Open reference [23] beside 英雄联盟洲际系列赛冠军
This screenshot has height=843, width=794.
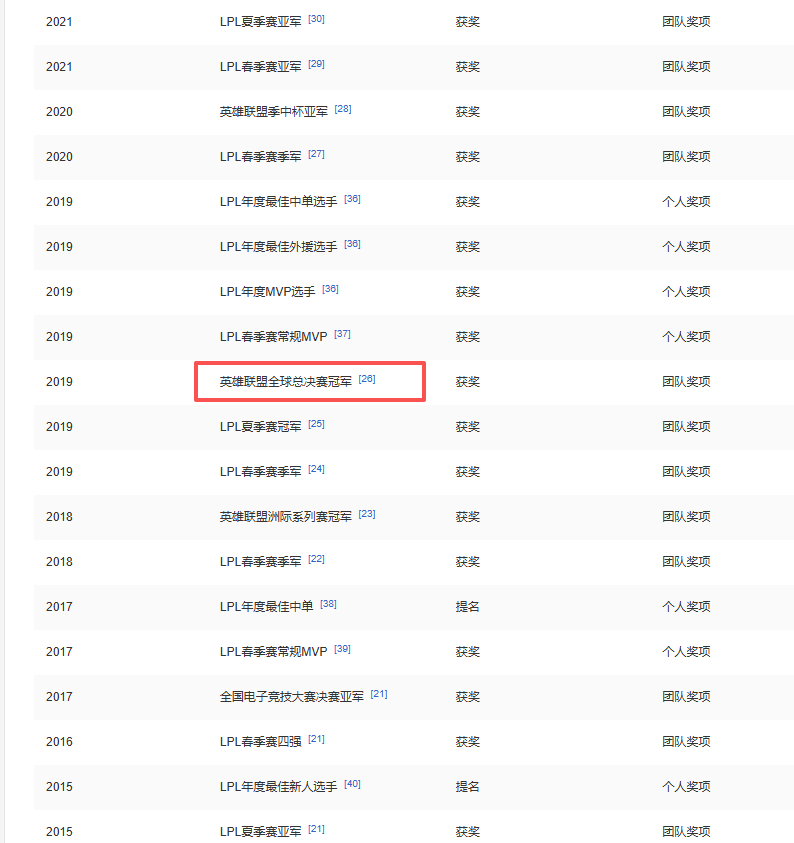367,515
